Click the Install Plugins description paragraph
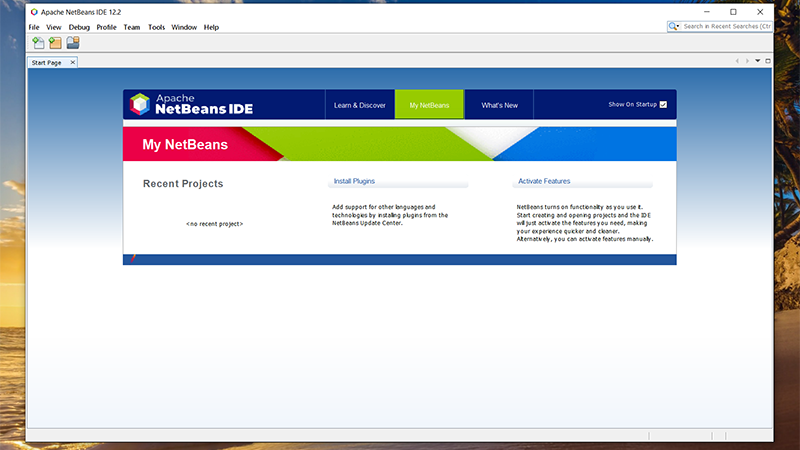This screenshot has width=800, height=450. (390, 215)
